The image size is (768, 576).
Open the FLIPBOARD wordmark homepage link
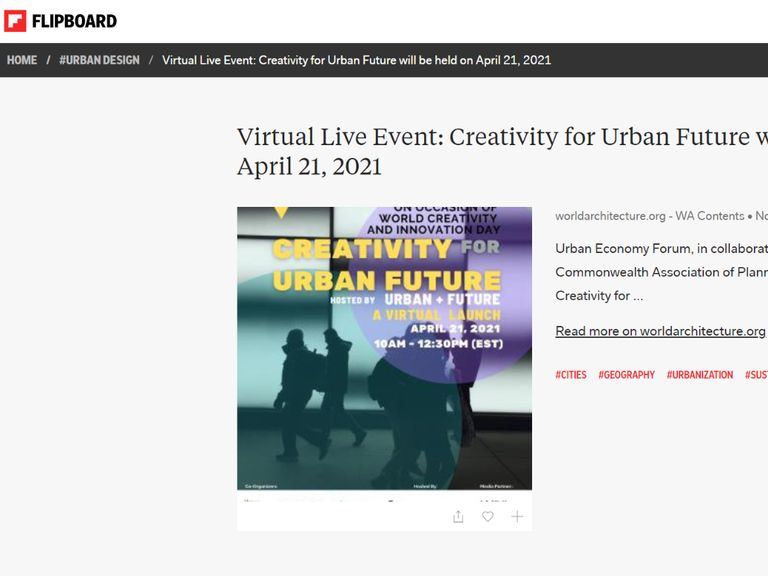74,21
